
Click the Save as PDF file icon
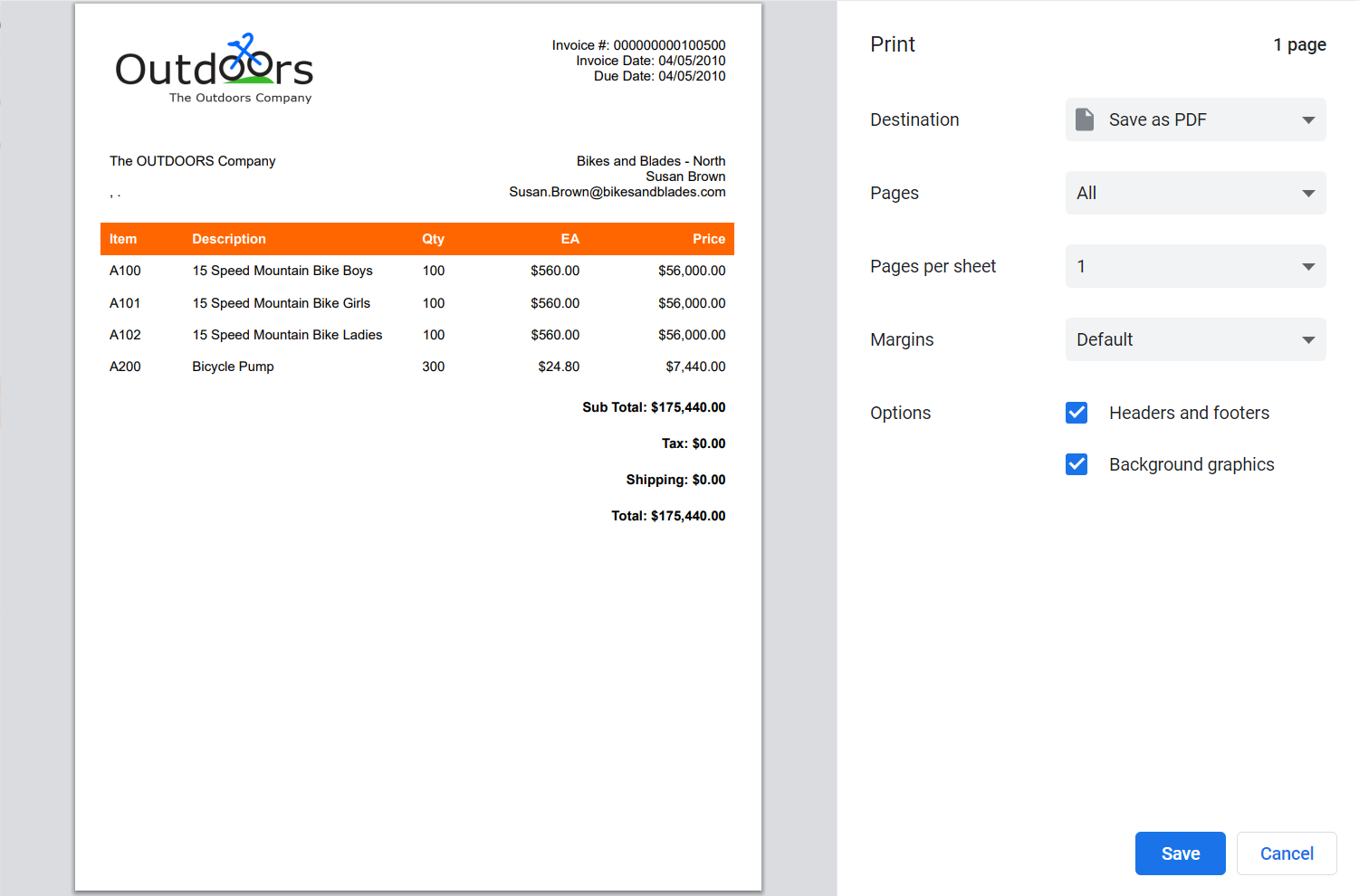pyautogui.click(x=1084, y=119)
